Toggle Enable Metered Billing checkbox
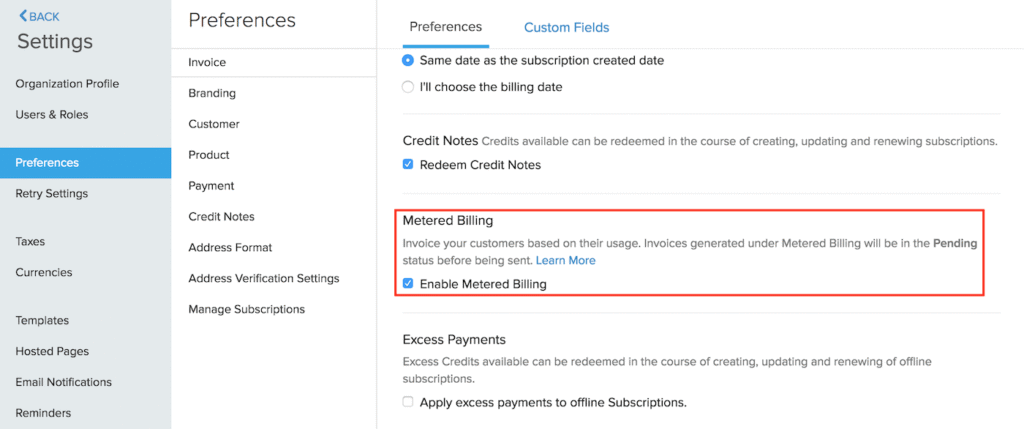This screenshot has height=429, width=1024. (408, 284)
